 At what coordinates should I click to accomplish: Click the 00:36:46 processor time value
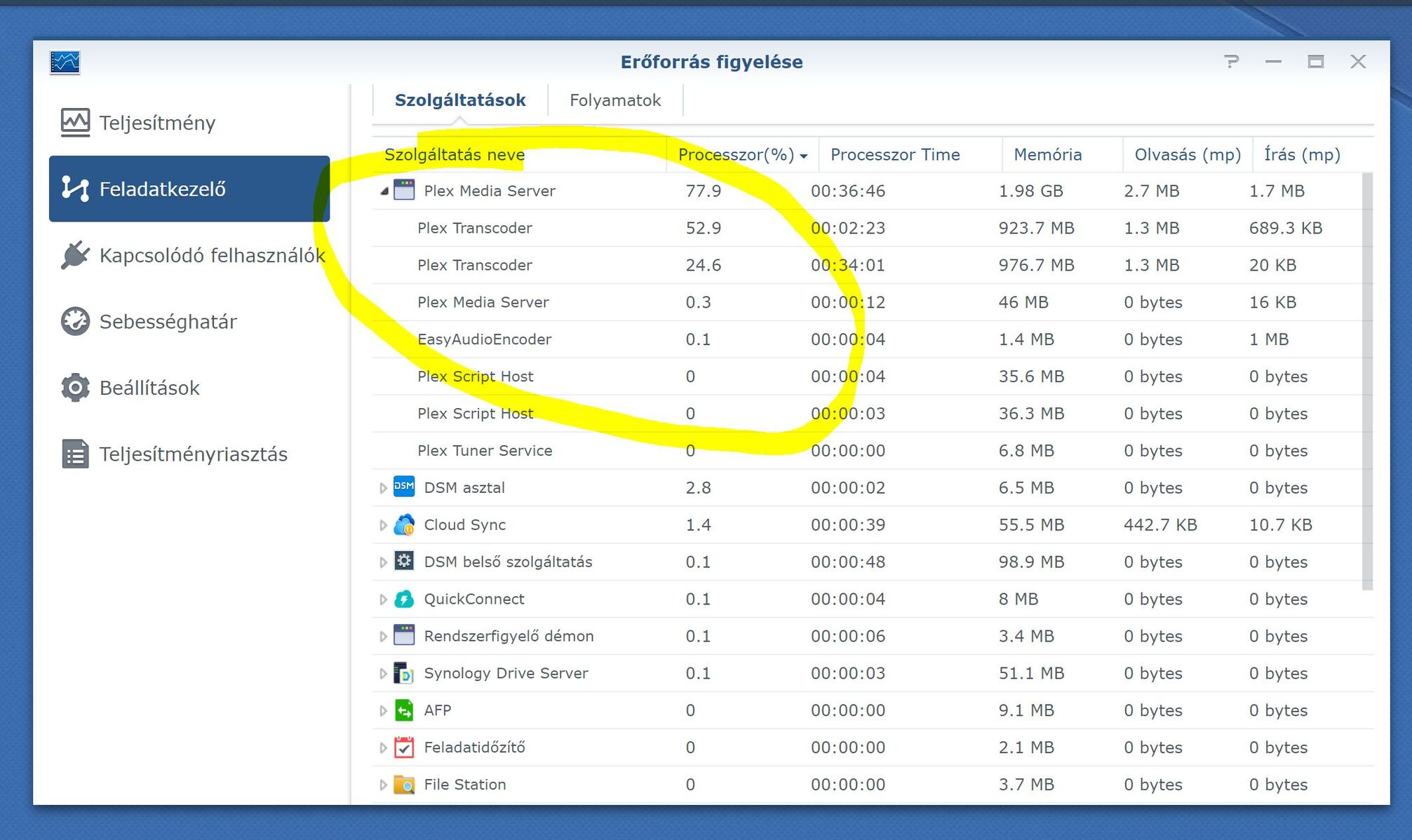coord(848,191)
